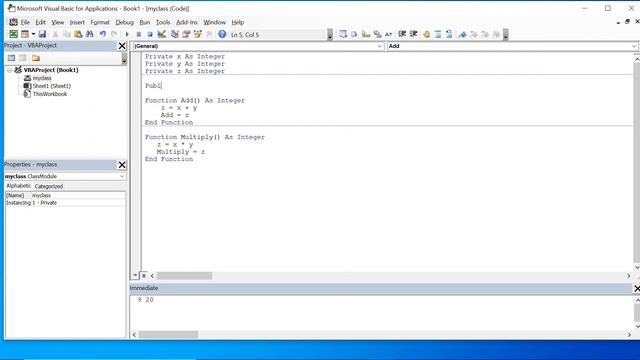Screen dimensions: 640x360
Task: Toggle Design Mode
Action: 162,34
